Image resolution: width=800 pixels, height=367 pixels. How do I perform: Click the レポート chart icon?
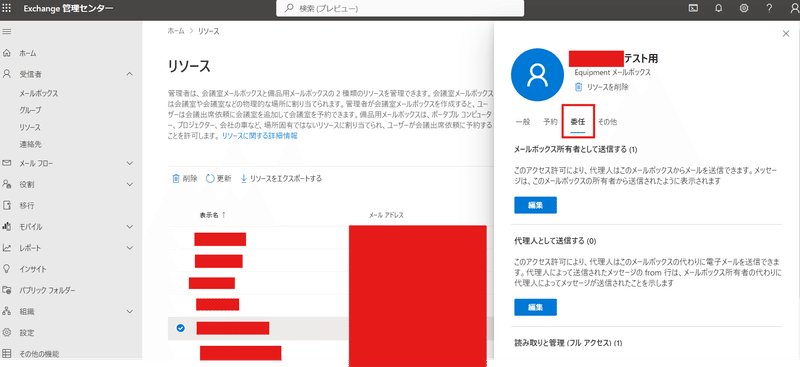(x=7, y=248)
